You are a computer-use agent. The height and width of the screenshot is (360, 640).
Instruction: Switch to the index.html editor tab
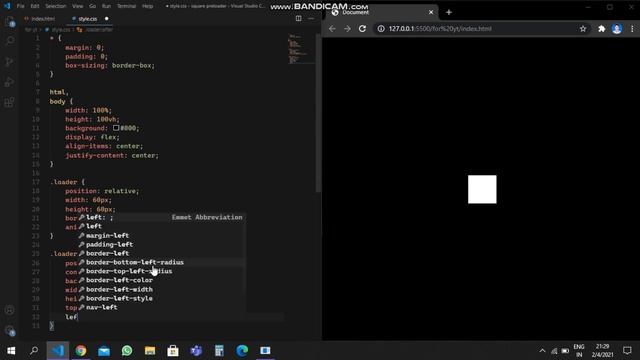[x=40, y=19]
